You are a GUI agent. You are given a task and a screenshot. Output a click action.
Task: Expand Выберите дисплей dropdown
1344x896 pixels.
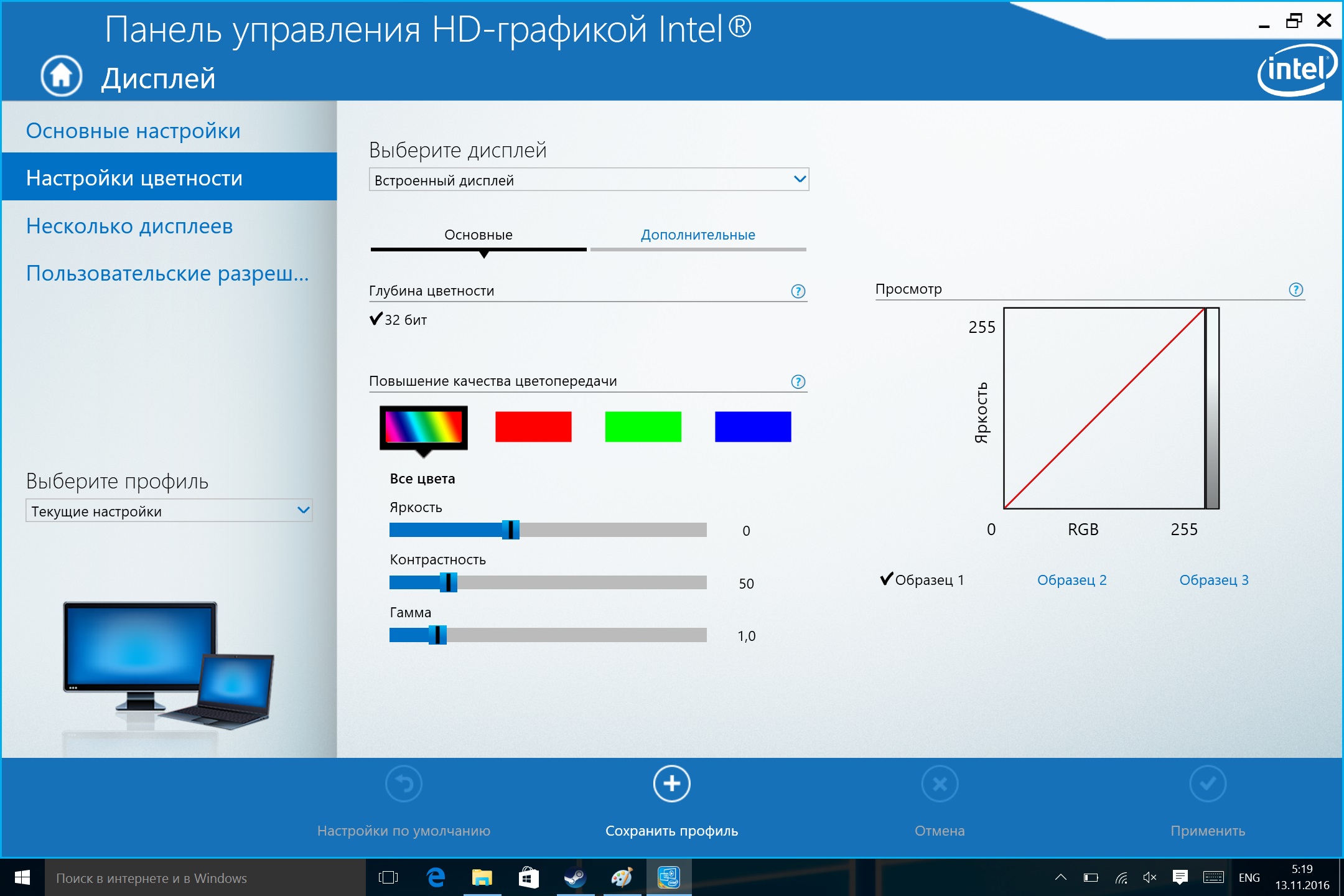[589, 180]
